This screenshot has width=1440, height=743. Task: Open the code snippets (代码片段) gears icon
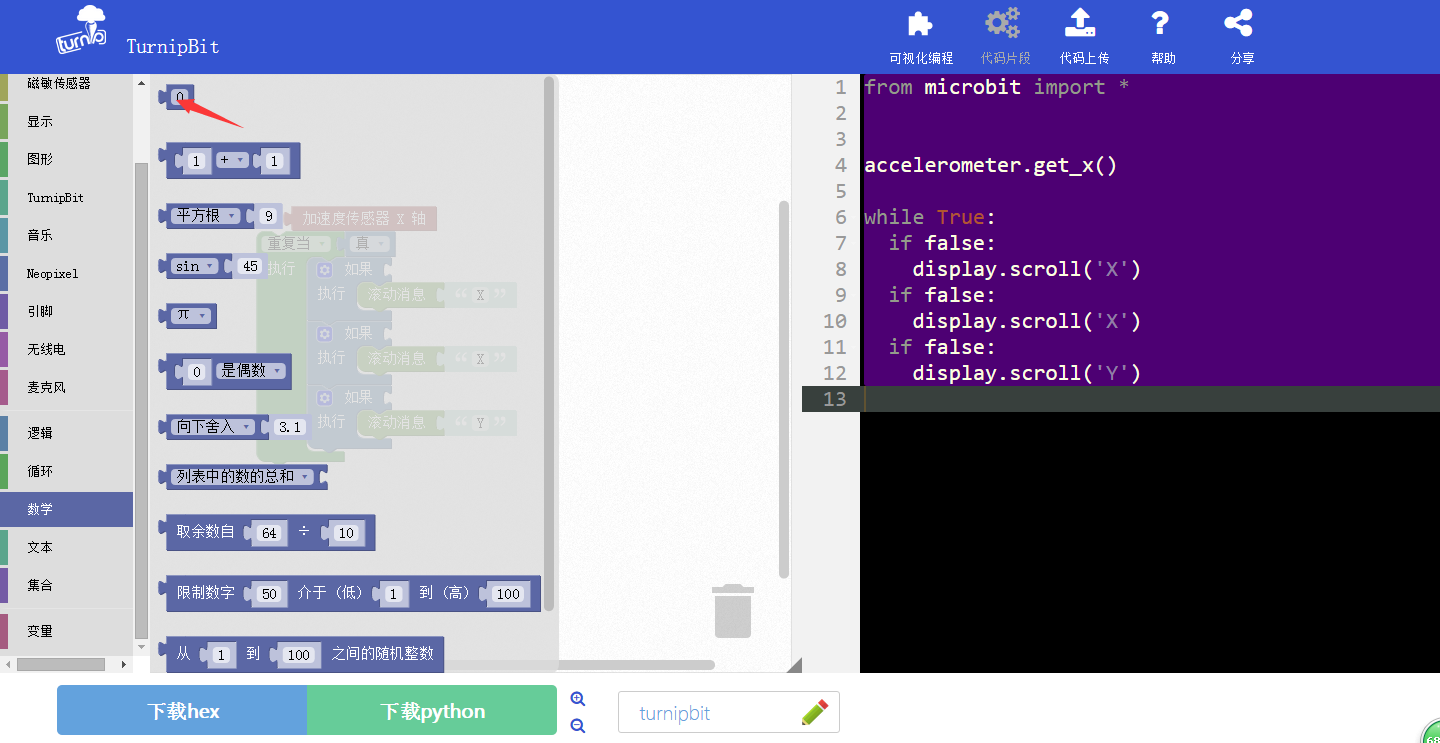pos(1002,23)
